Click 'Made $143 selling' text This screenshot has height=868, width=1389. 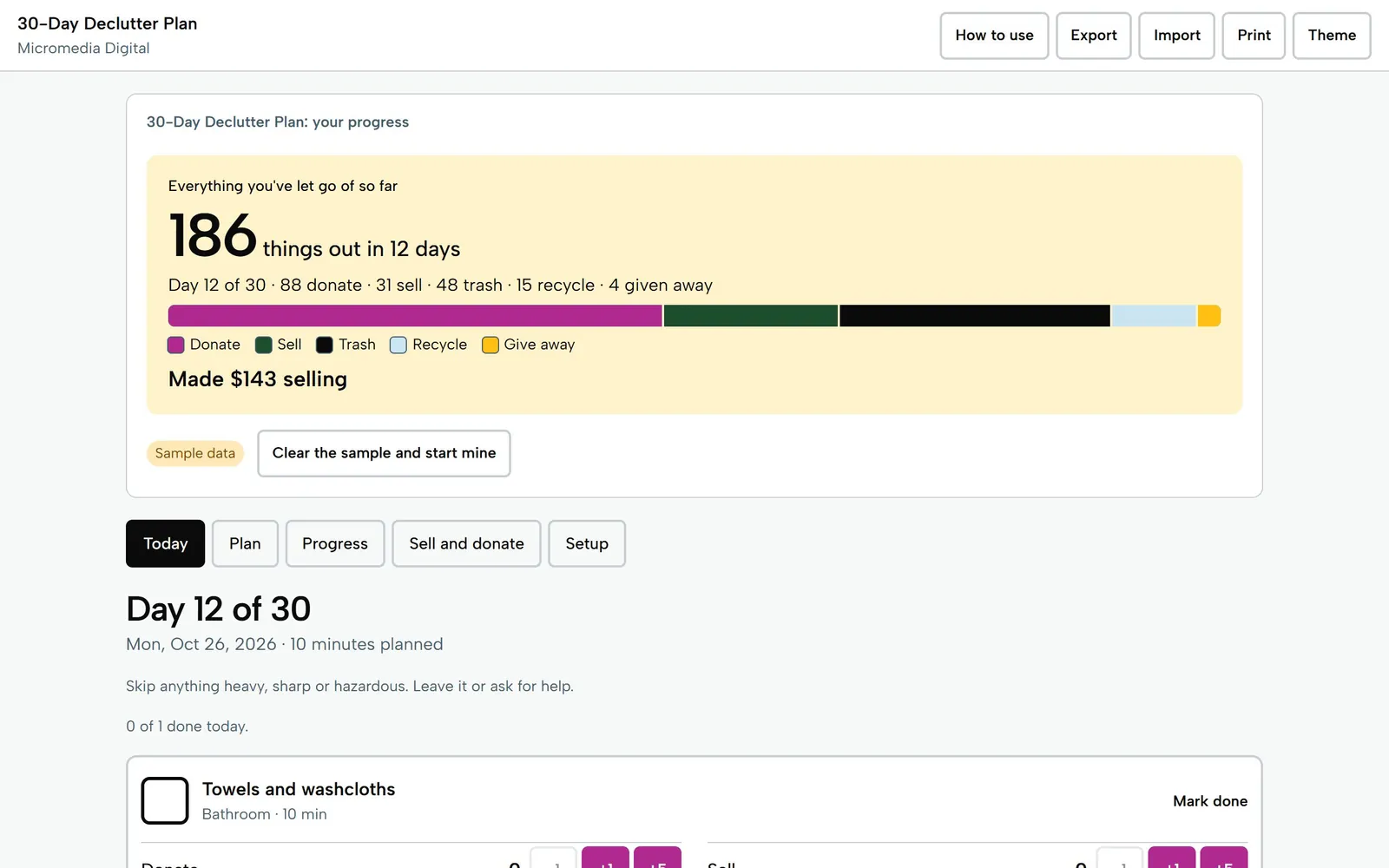(x=258, y=379)
